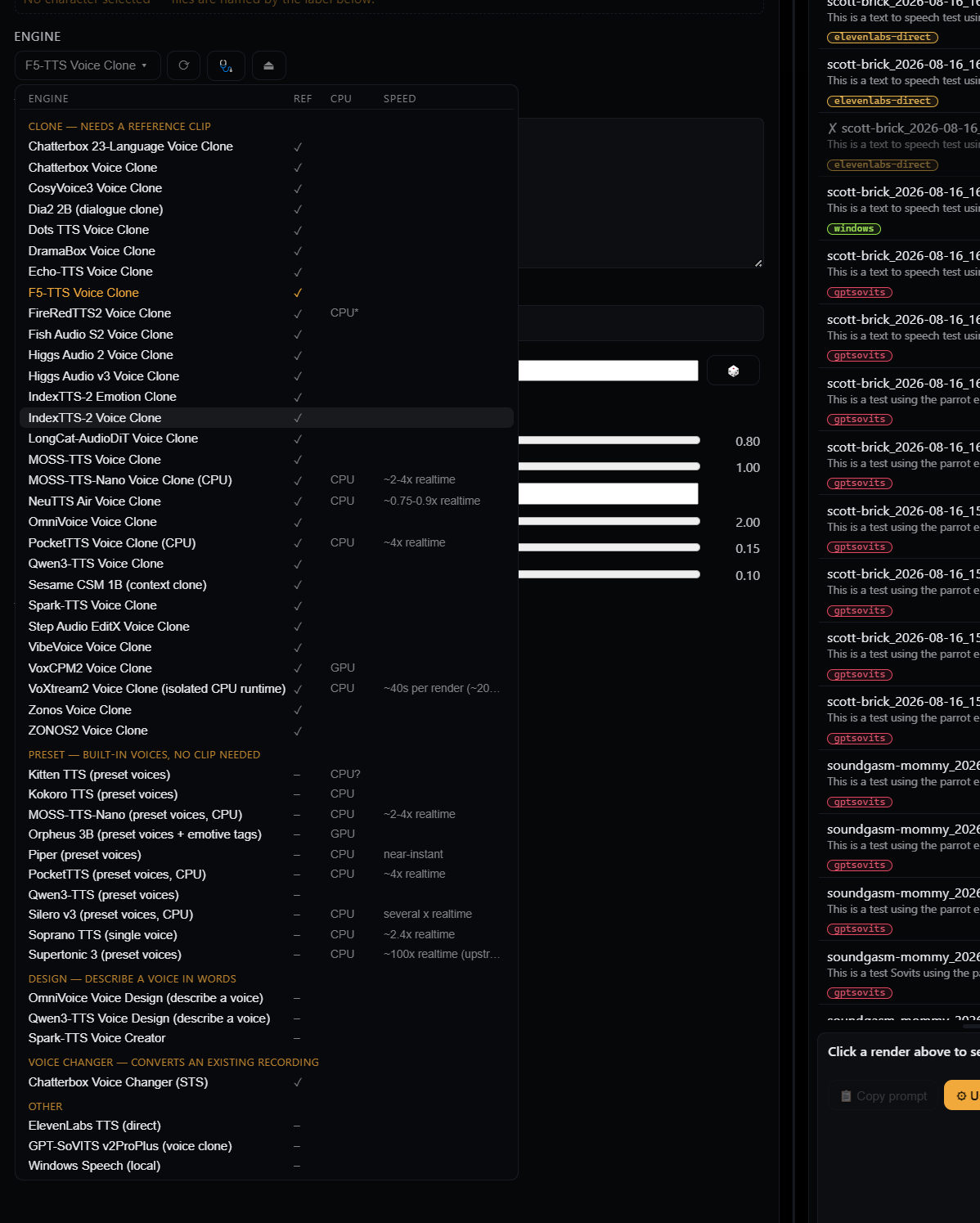Select Qwen3-TTS (preset voices)

267,895
